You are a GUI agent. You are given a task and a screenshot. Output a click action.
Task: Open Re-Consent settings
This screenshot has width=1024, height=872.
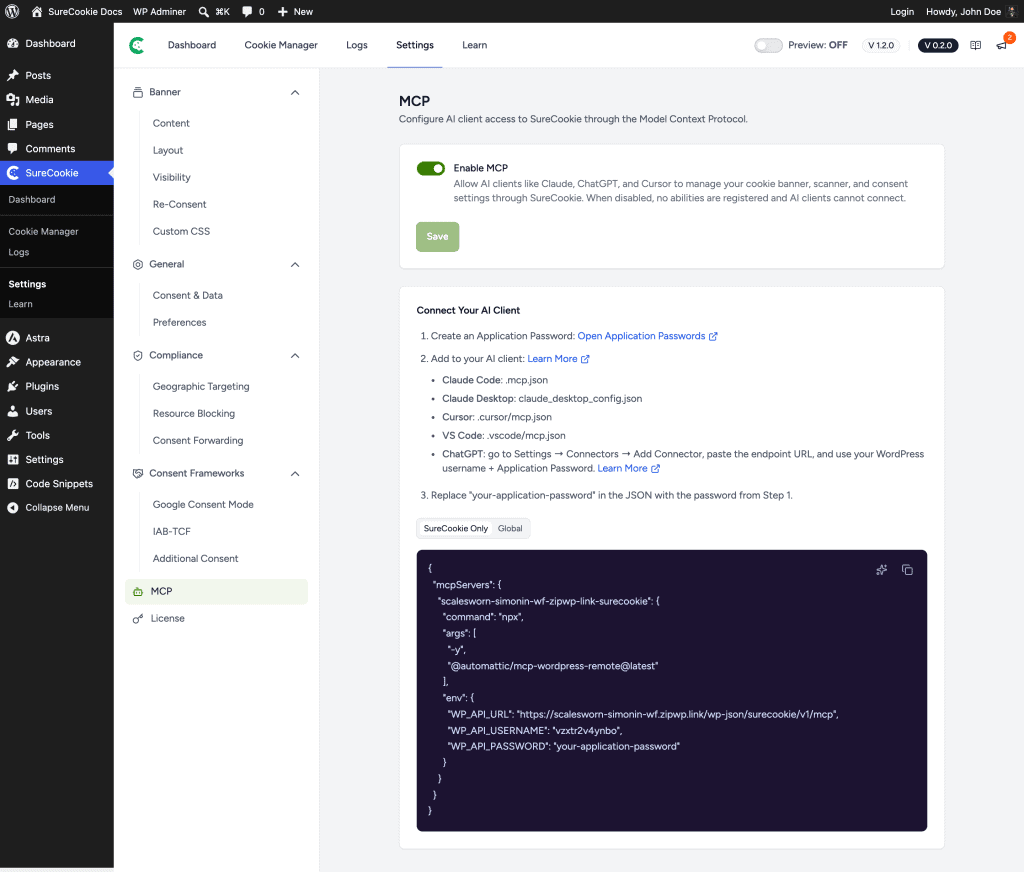(x=180, y=204)
